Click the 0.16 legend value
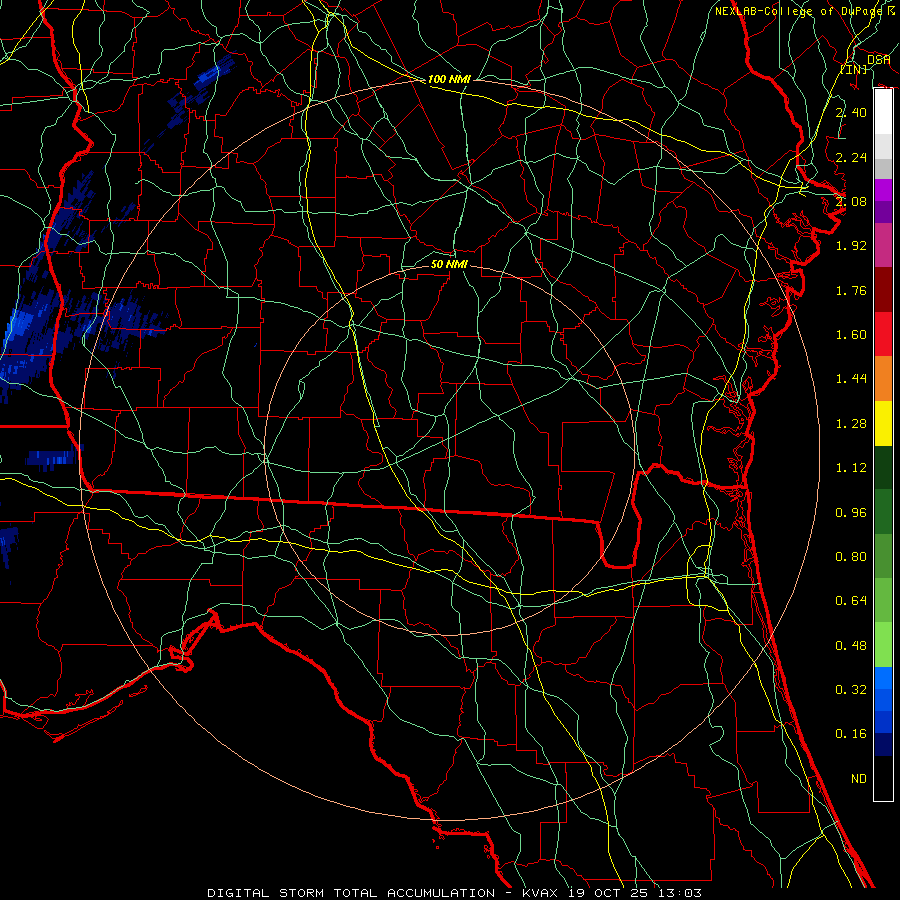 (x=851, y=734)
